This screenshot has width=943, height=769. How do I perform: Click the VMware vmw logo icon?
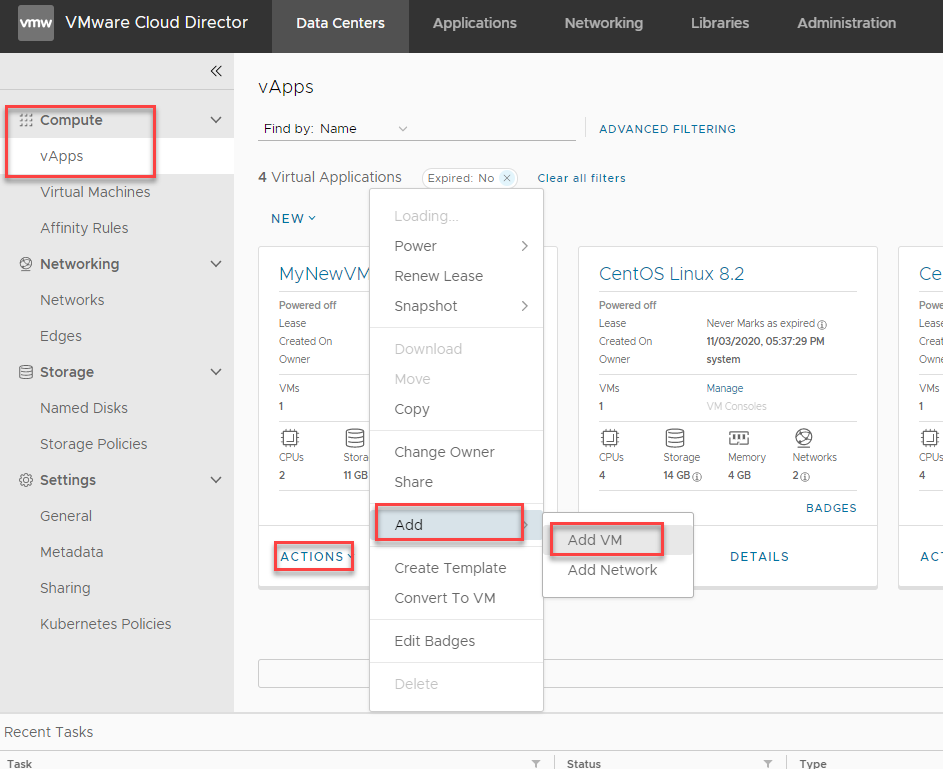click(35, 23)
